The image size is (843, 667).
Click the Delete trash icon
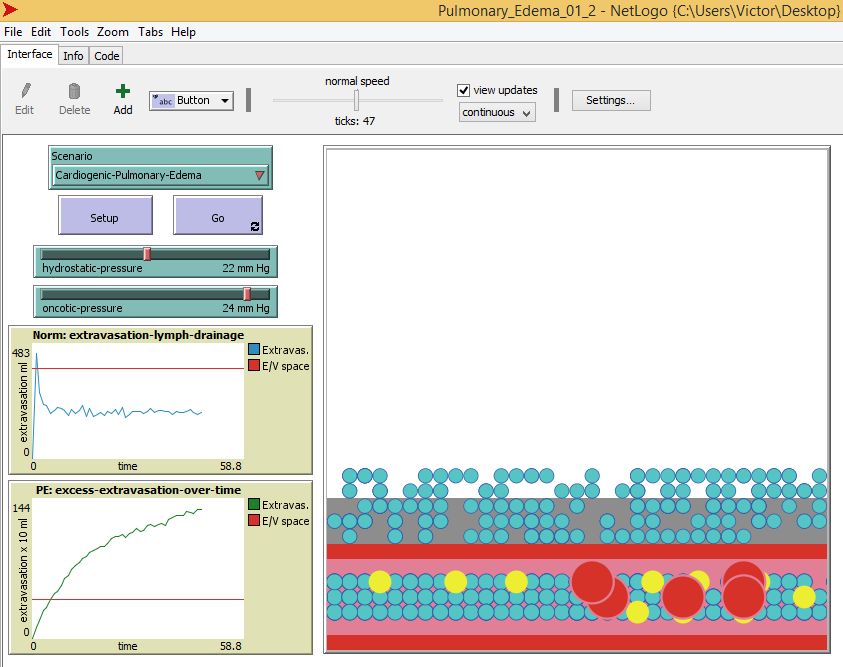click(x=74, y=91)
